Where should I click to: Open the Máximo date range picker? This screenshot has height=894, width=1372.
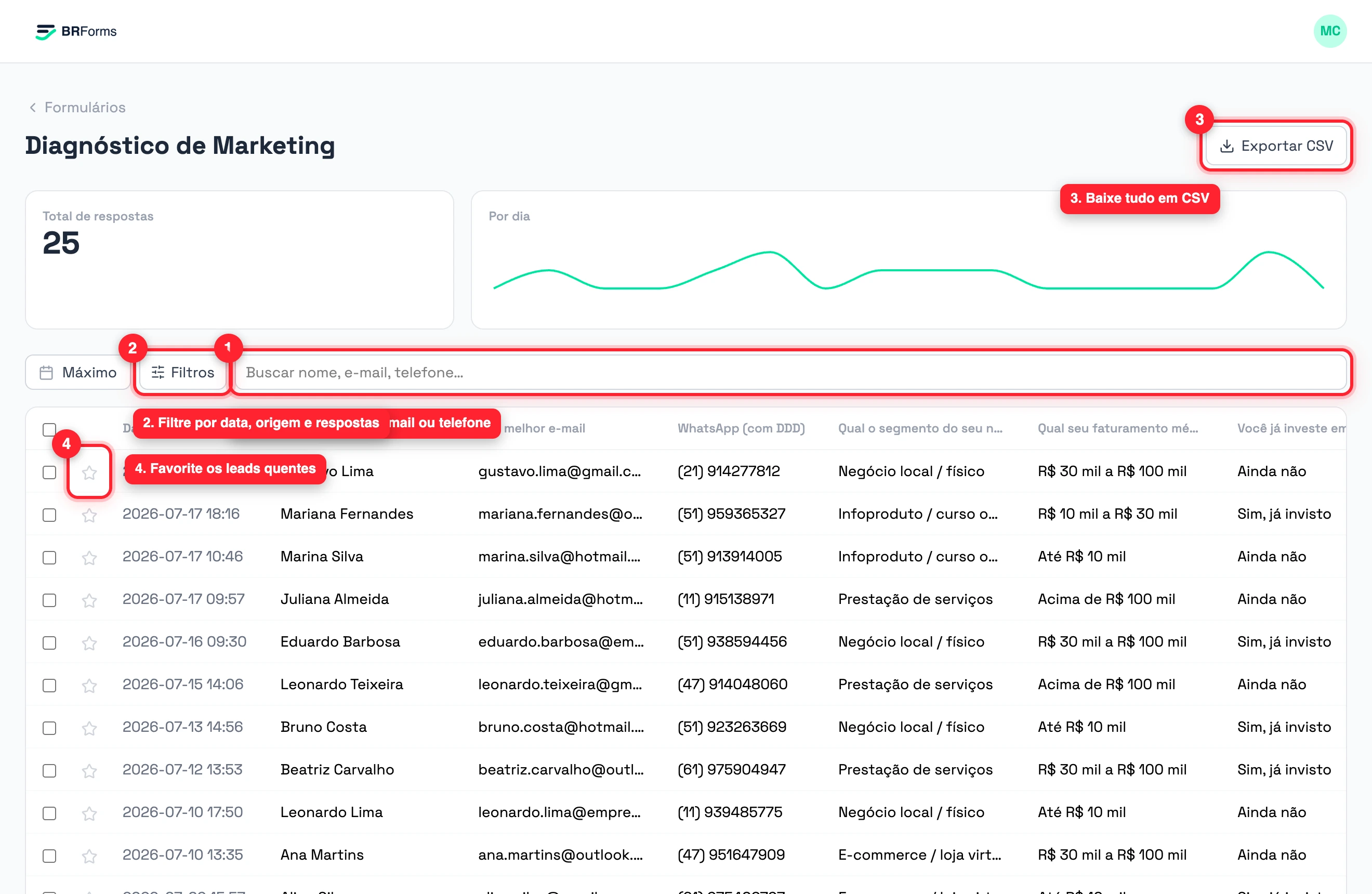(78, 372)
